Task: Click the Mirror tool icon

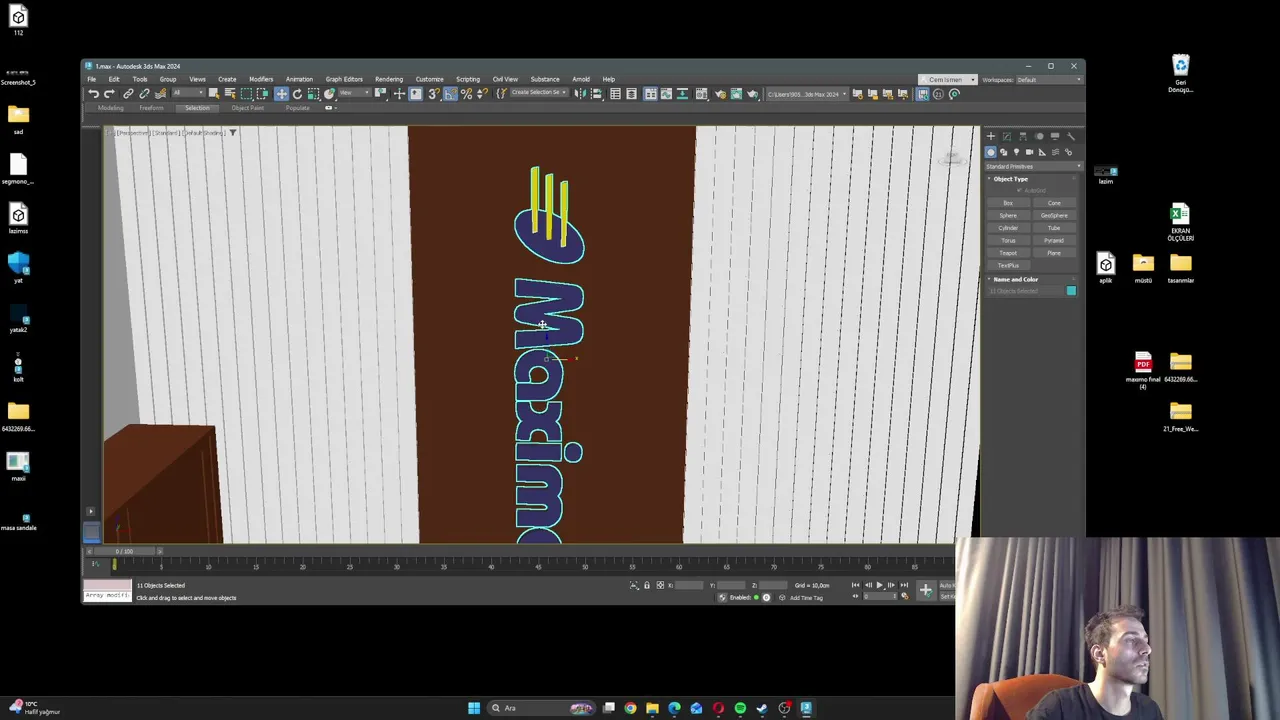Action: point(580,94)
